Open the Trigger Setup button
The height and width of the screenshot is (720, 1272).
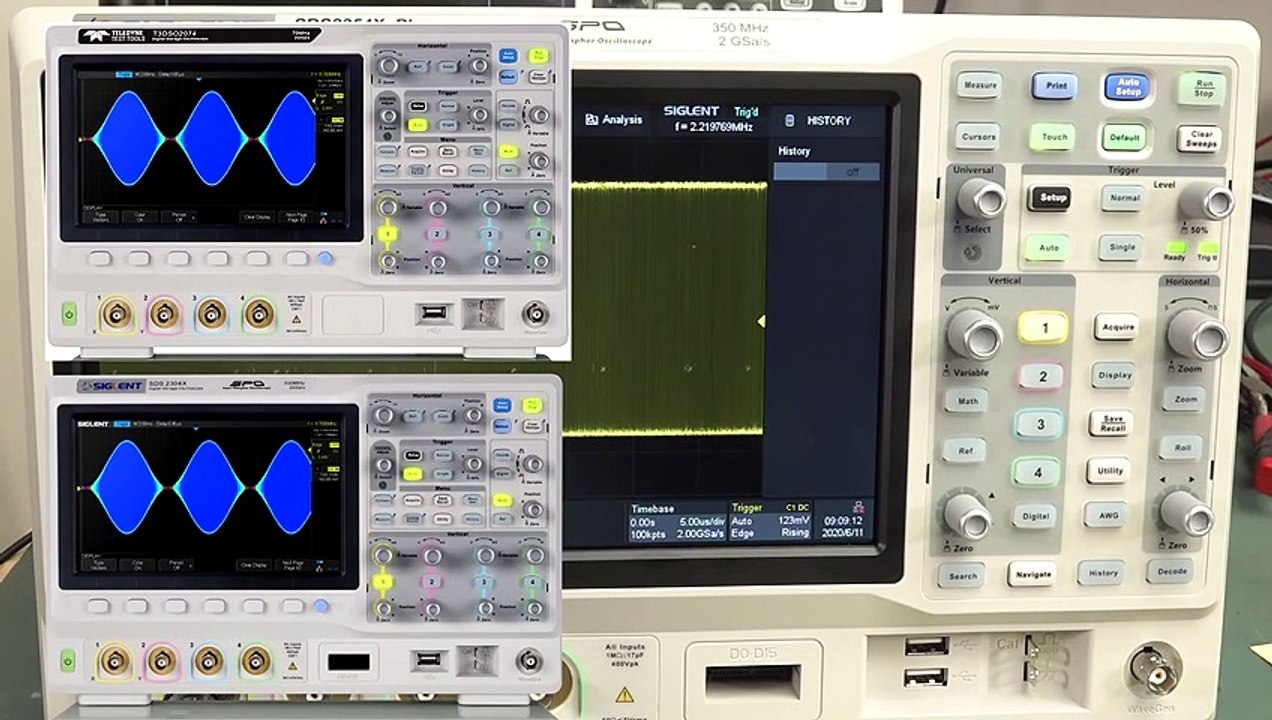tap(1050, 198)
